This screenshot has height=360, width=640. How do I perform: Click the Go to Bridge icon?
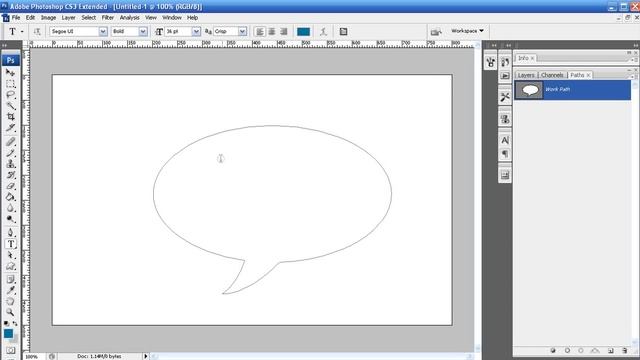click(436, 32)
